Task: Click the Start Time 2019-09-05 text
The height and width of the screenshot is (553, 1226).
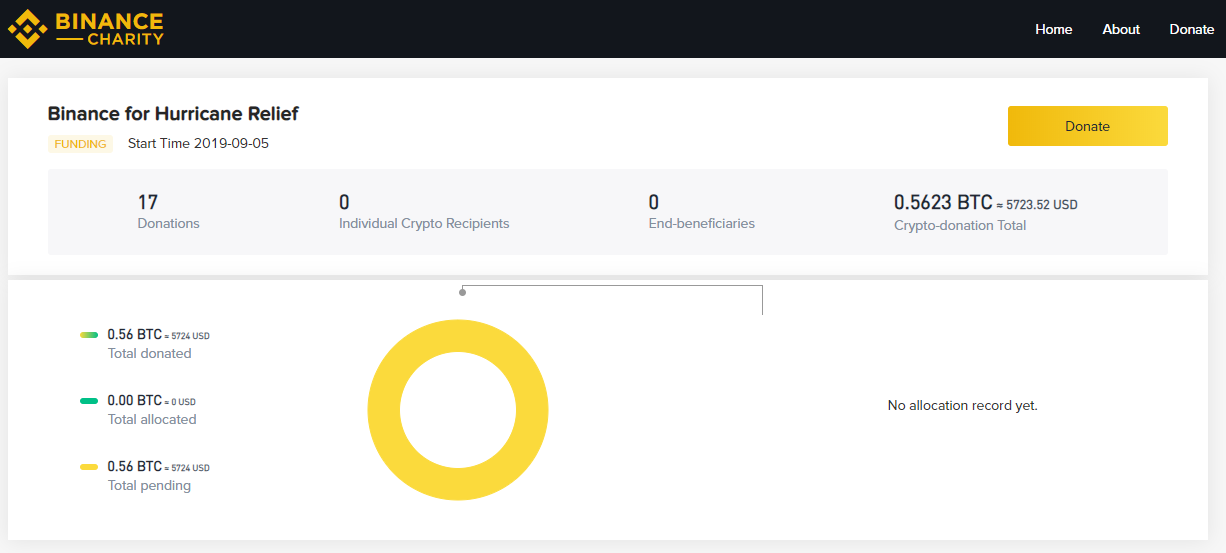Action: 198,144
